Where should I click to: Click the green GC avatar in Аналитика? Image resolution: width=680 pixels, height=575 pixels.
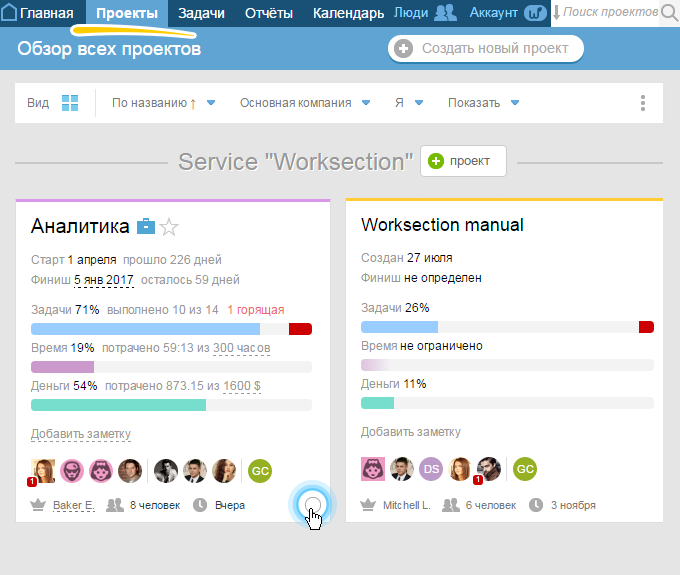pos(260,471)
